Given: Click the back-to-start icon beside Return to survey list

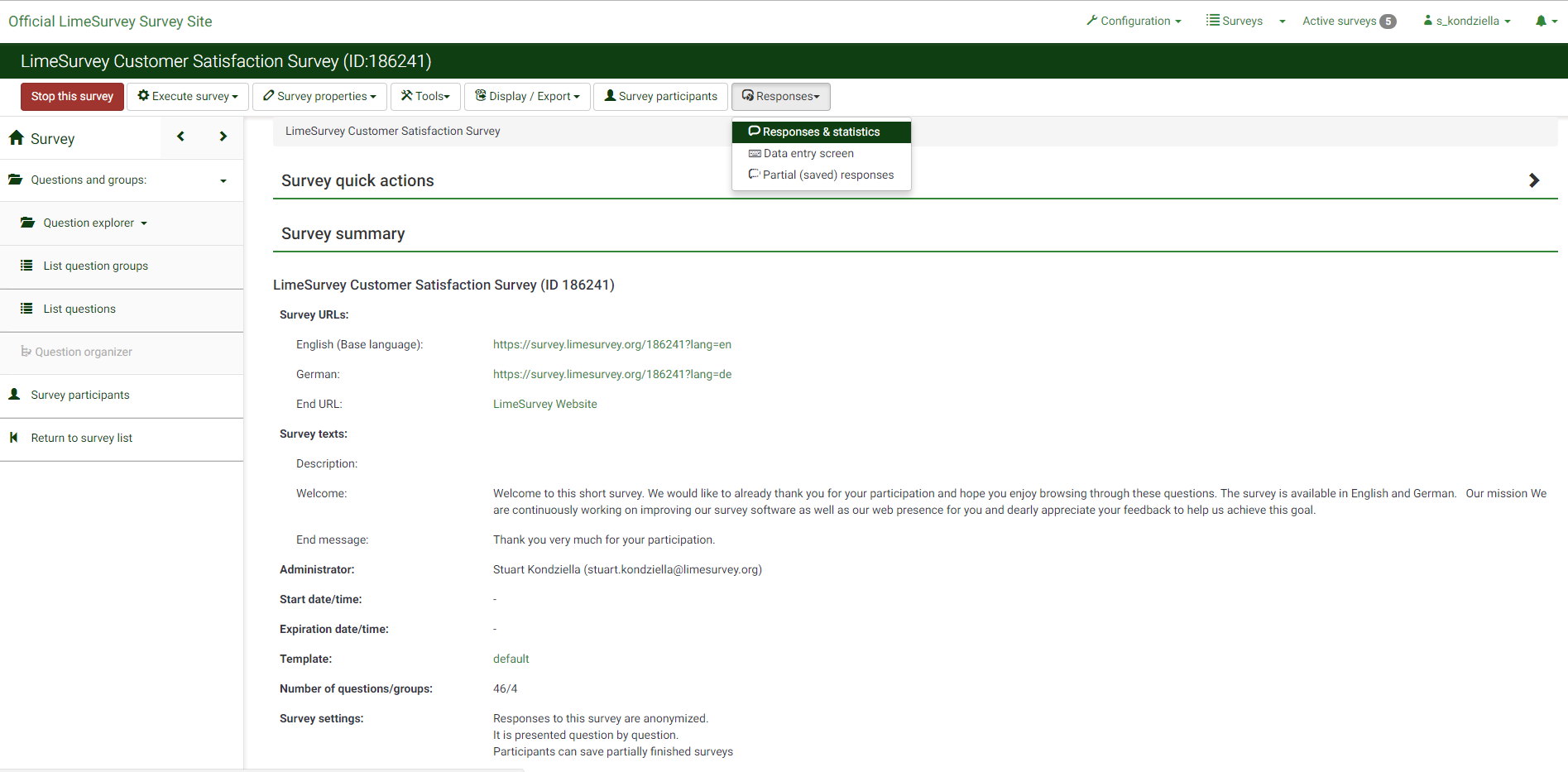Looking at the screenshot, I should [13, 438].
